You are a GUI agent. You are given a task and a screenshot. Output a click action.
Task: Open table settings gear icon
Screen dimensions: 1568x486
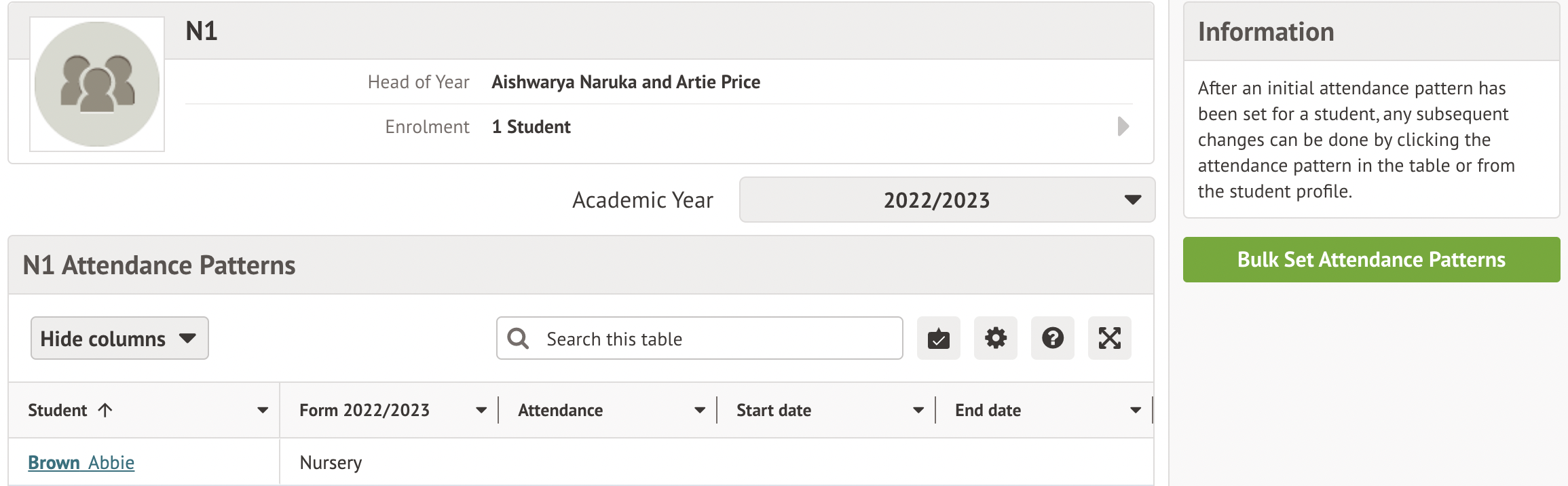(995, 338)
